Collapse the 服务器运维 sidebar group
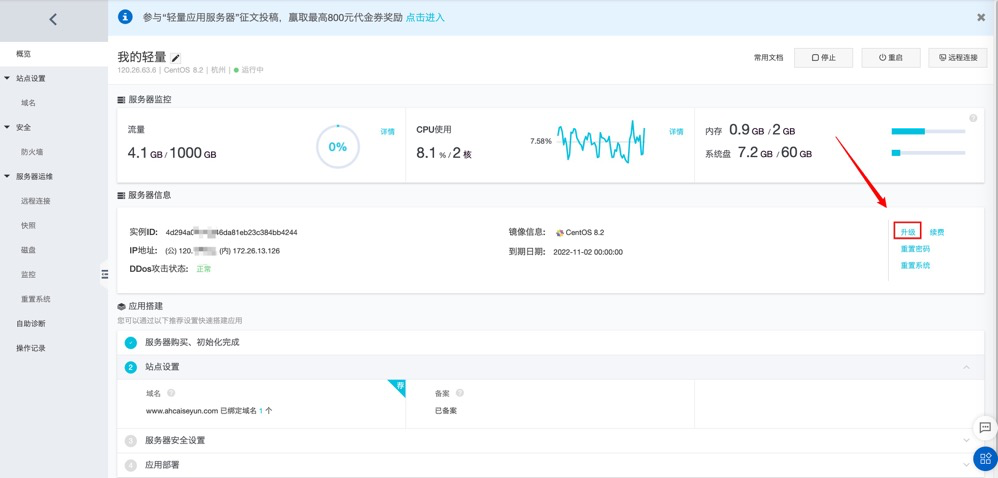Screen dimensions: 998x478 (x=7, y=176)
